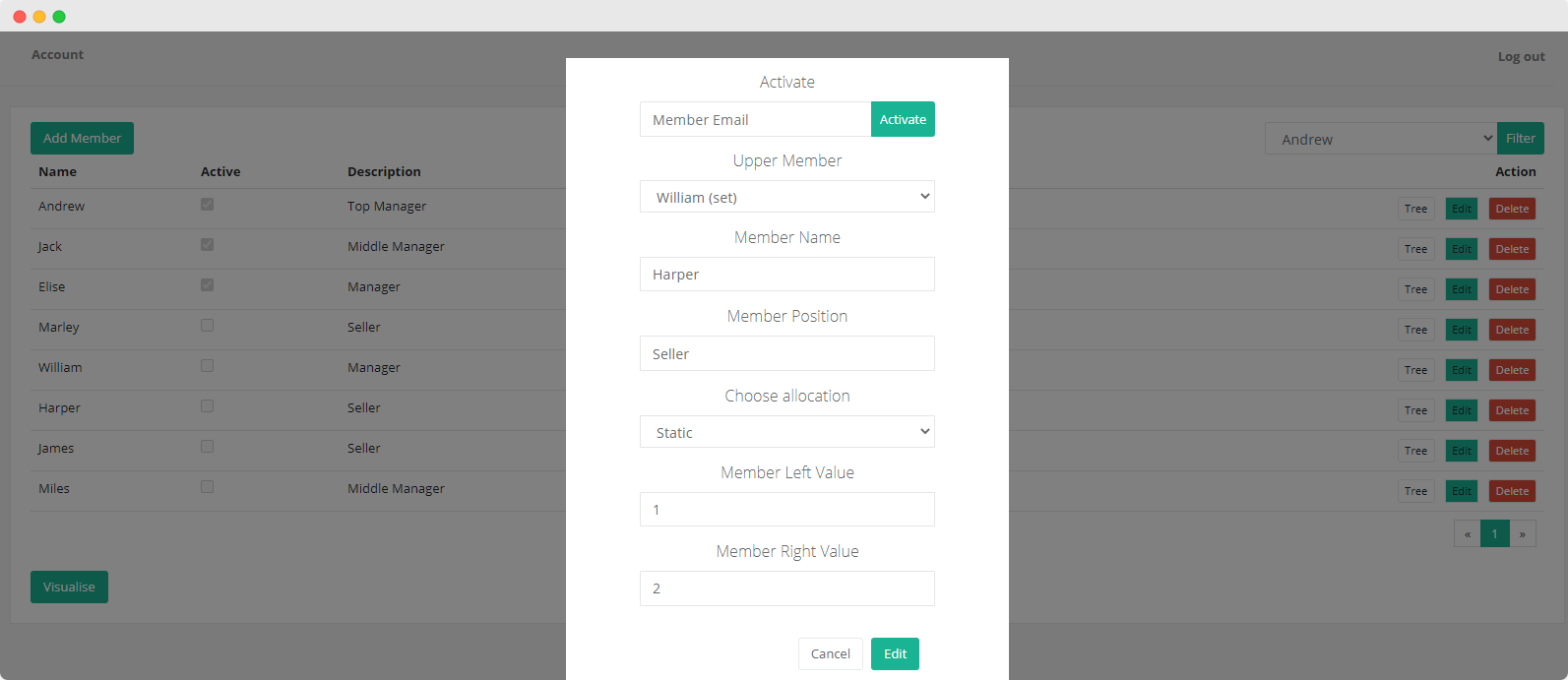Screen dimensions: 1568x680
Task: Click the Delete button in Harper's row
Action: point(1512,410)
